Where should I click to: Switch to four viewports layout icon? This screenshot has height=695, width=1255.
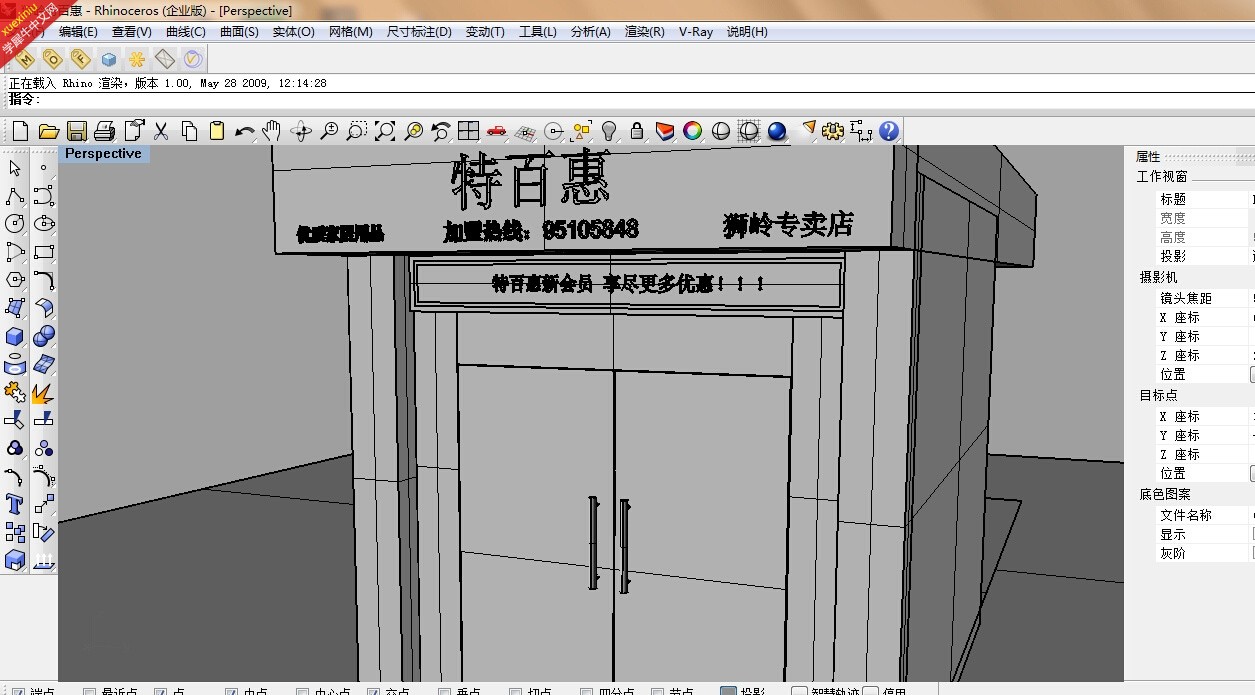(x=468, y=131)
